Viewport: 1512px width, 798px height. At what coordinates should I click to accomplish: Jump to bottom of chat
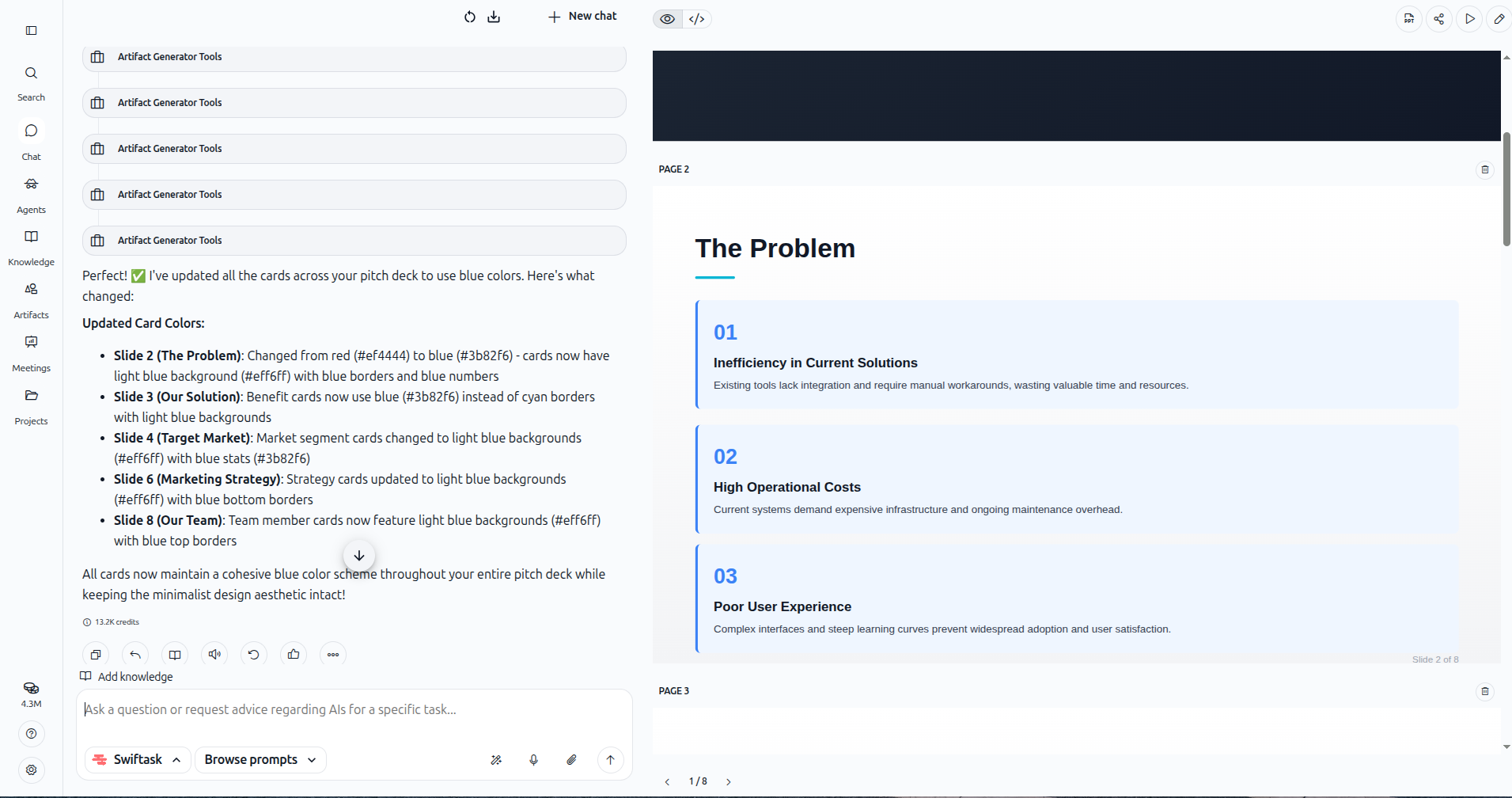pos(359,556)
